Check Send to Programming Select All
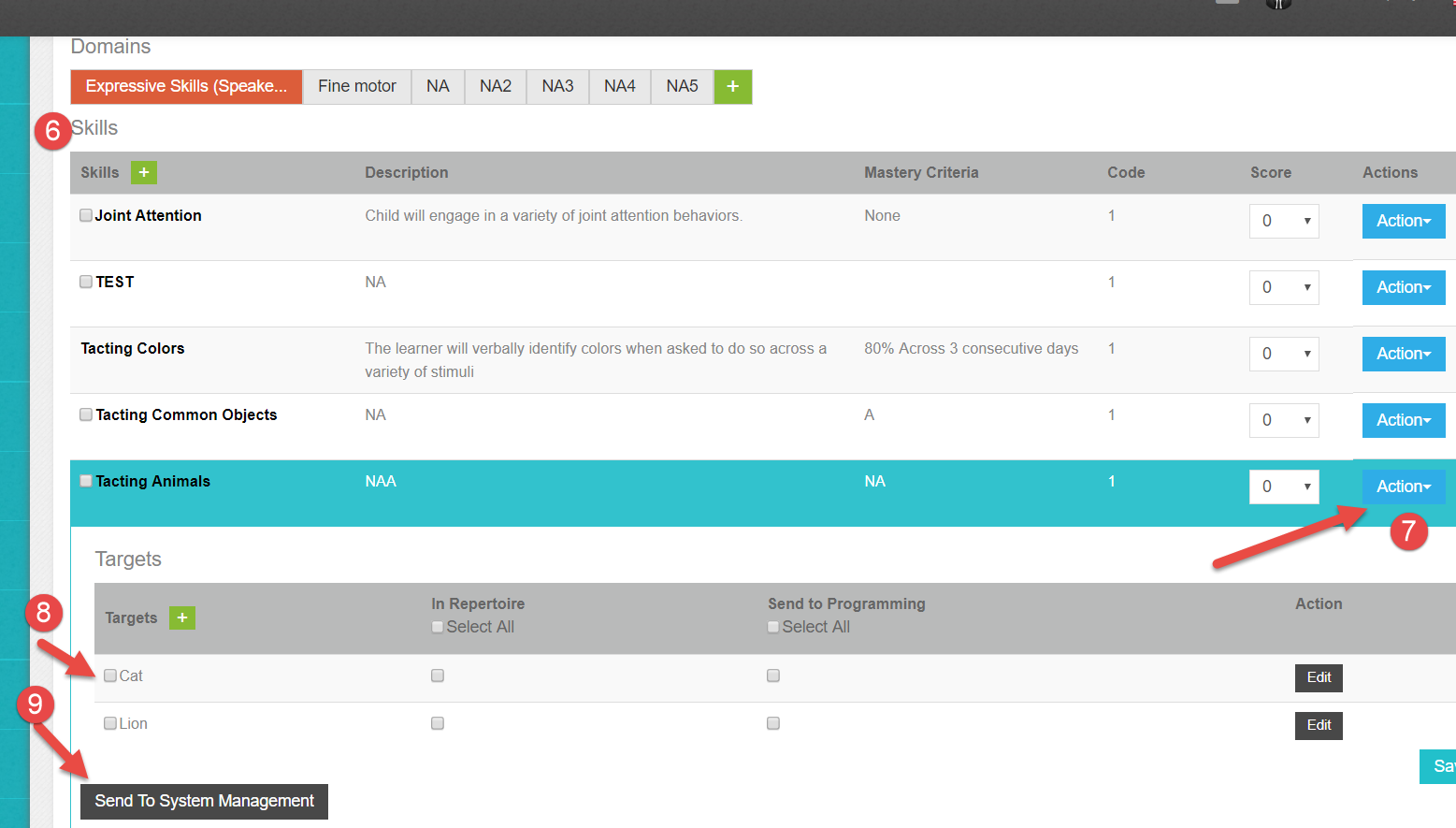1456x828 pixels. (x=773, y=627)
